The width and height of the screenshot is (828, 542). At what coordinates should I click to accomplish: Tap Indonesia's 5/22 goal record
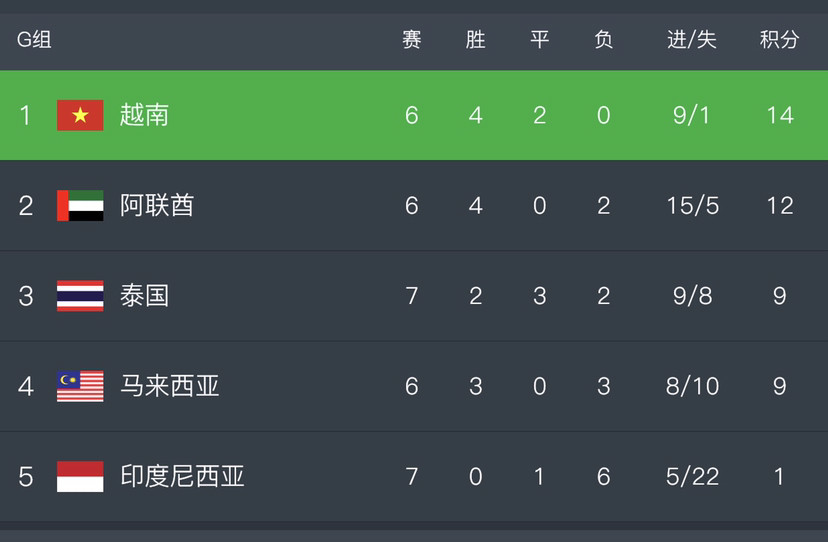(692, 476)
